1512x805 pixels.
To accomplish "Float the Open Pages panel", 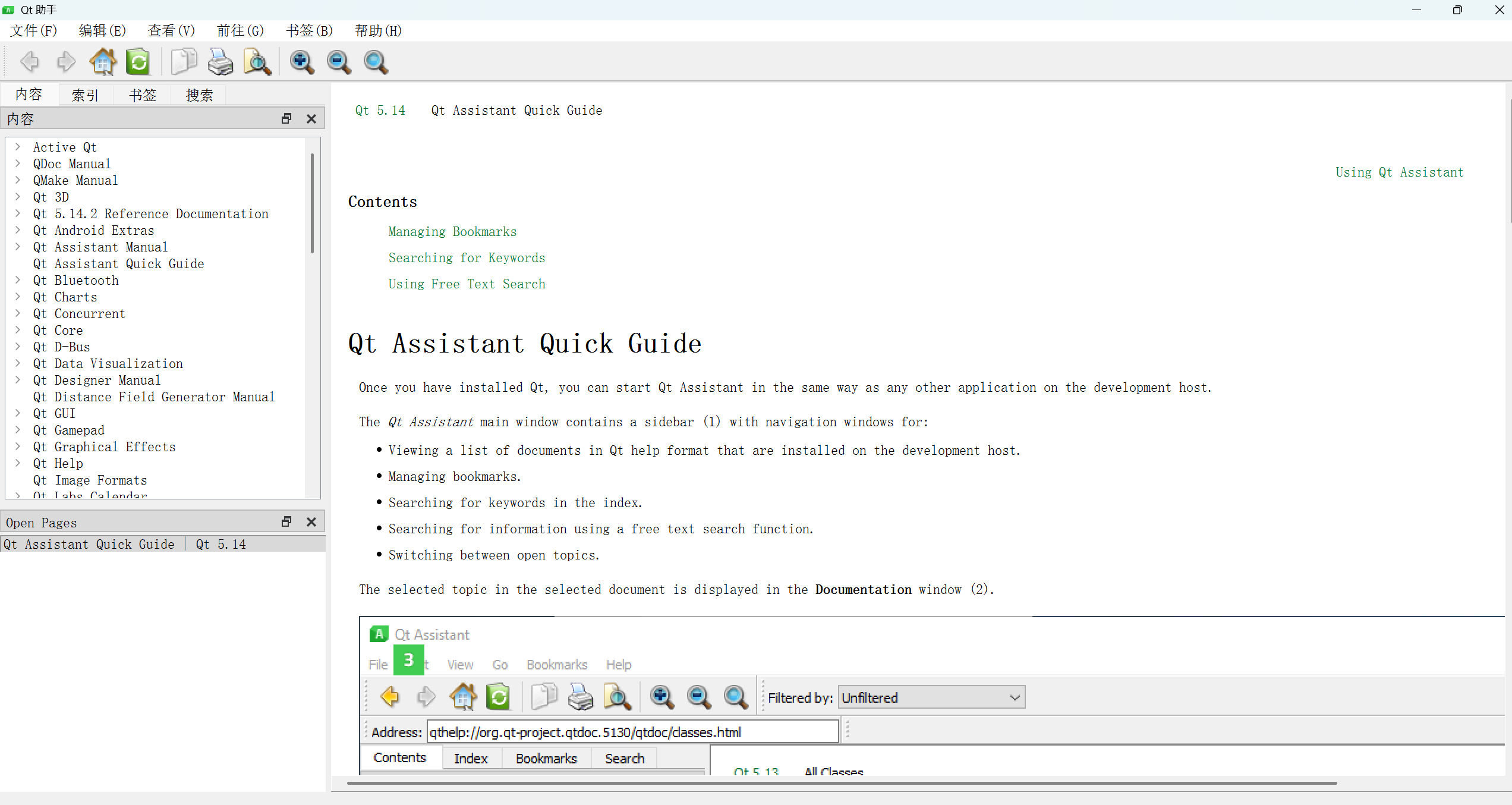I will [x=286, y=522].
